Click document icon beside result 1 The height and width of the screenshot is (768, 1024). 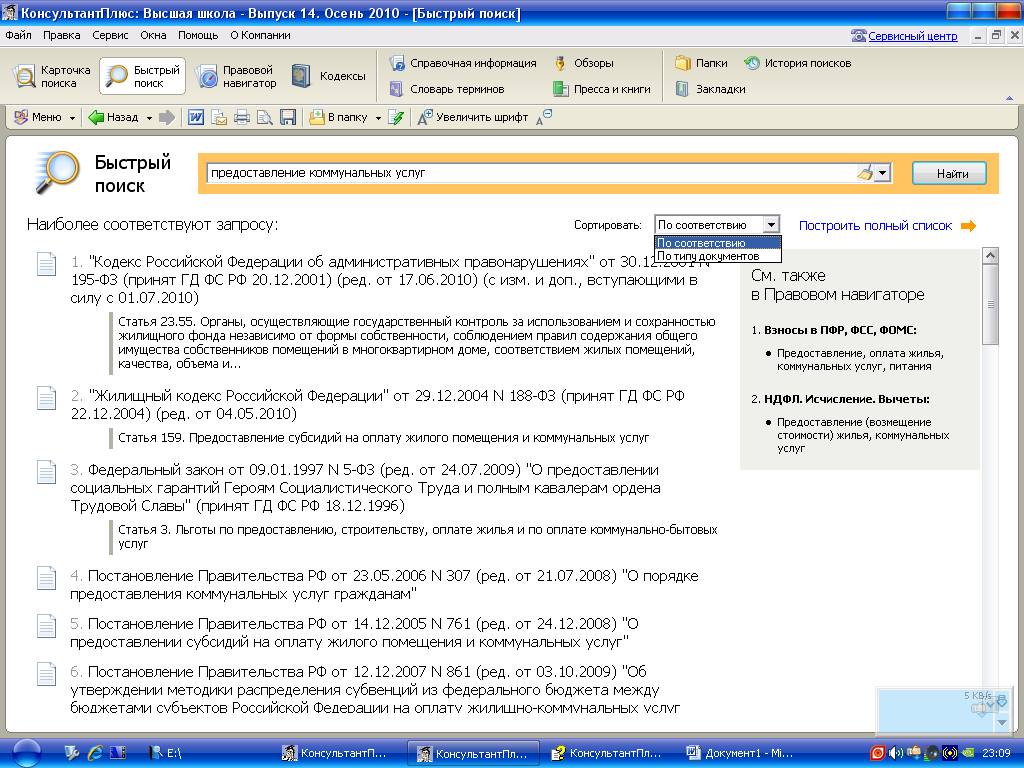[46, 264]
